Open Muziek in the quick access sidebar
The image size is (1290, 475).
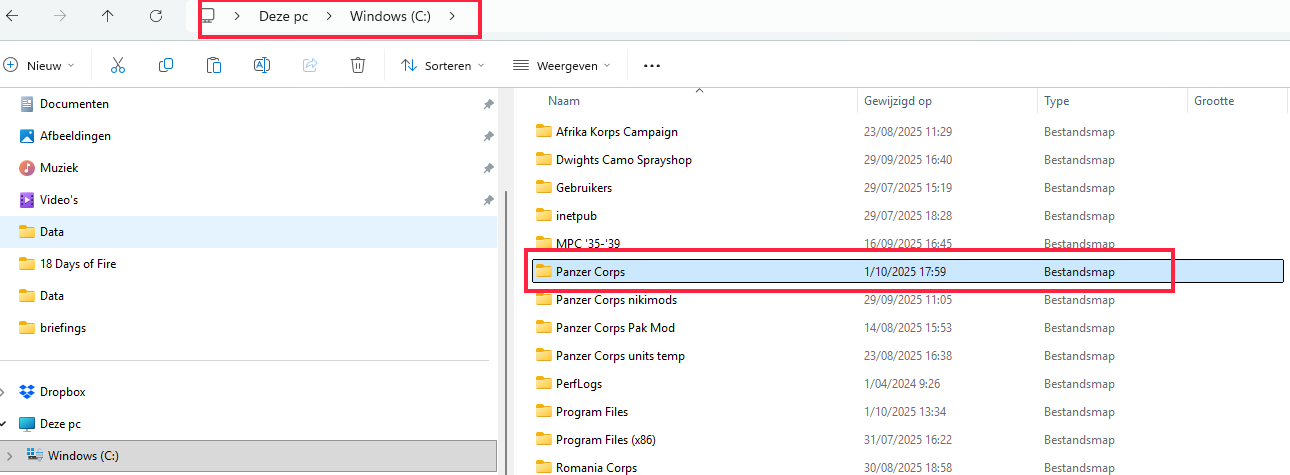click(59, 168)
